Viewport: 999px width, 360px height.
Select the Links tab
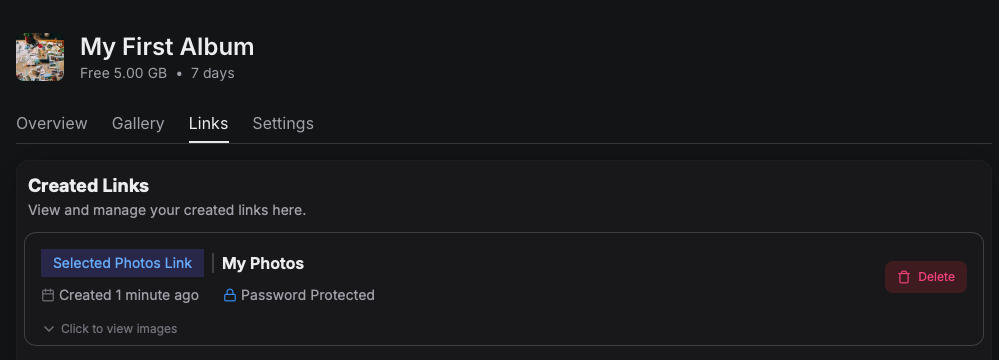click(x=208, y=123)
